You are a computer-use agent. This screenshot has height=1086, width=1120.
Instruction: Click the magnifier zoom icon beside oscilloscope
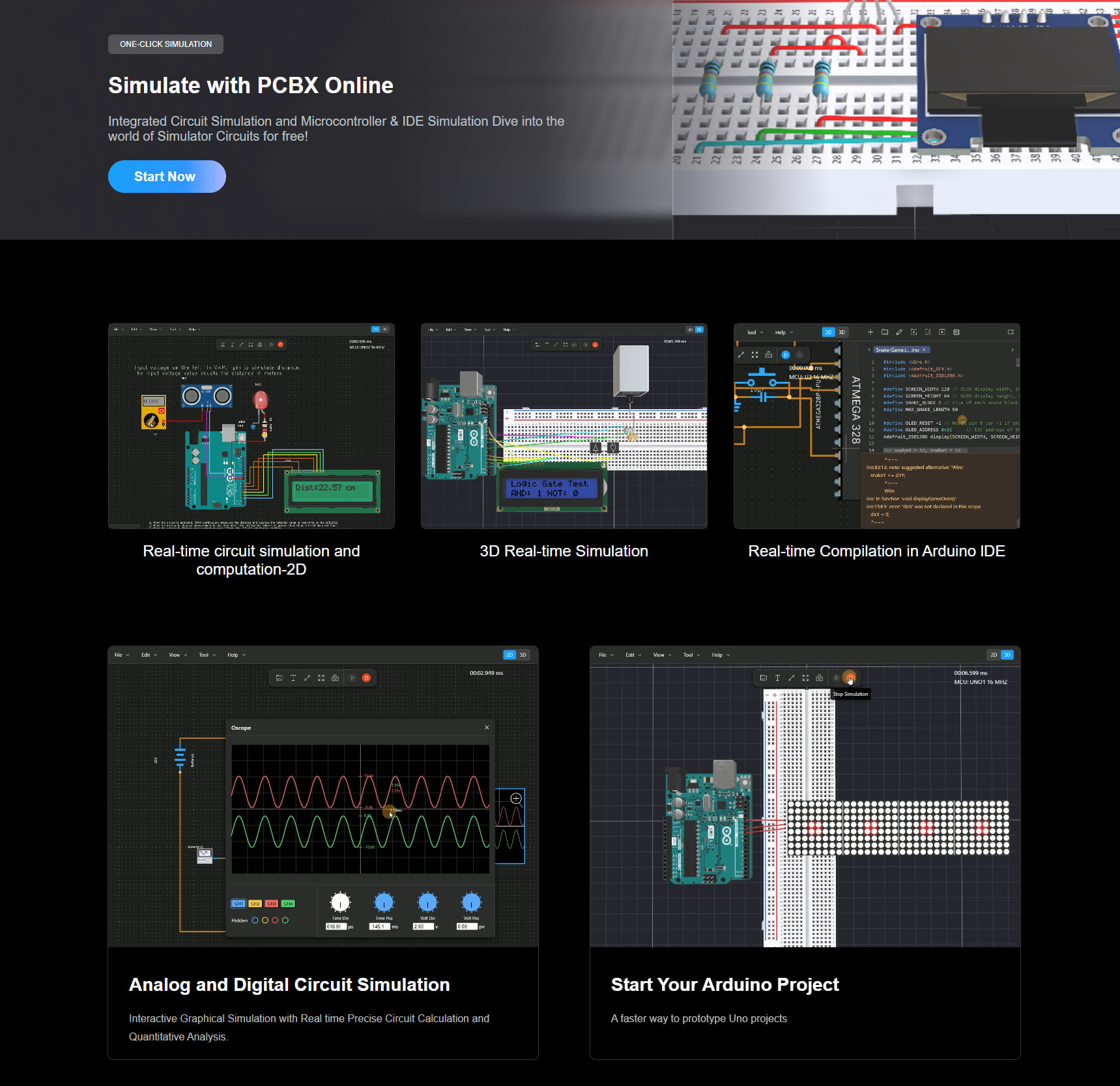point(516,799)
